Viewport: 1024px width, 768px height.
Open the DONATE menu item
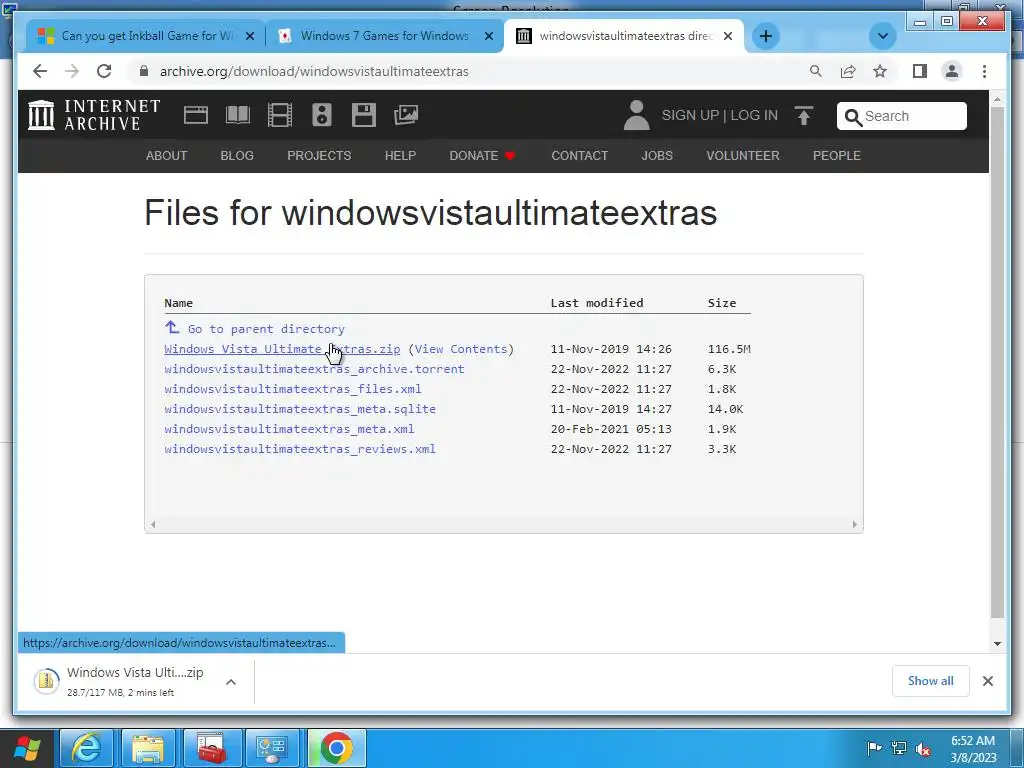tap(482, 155)
